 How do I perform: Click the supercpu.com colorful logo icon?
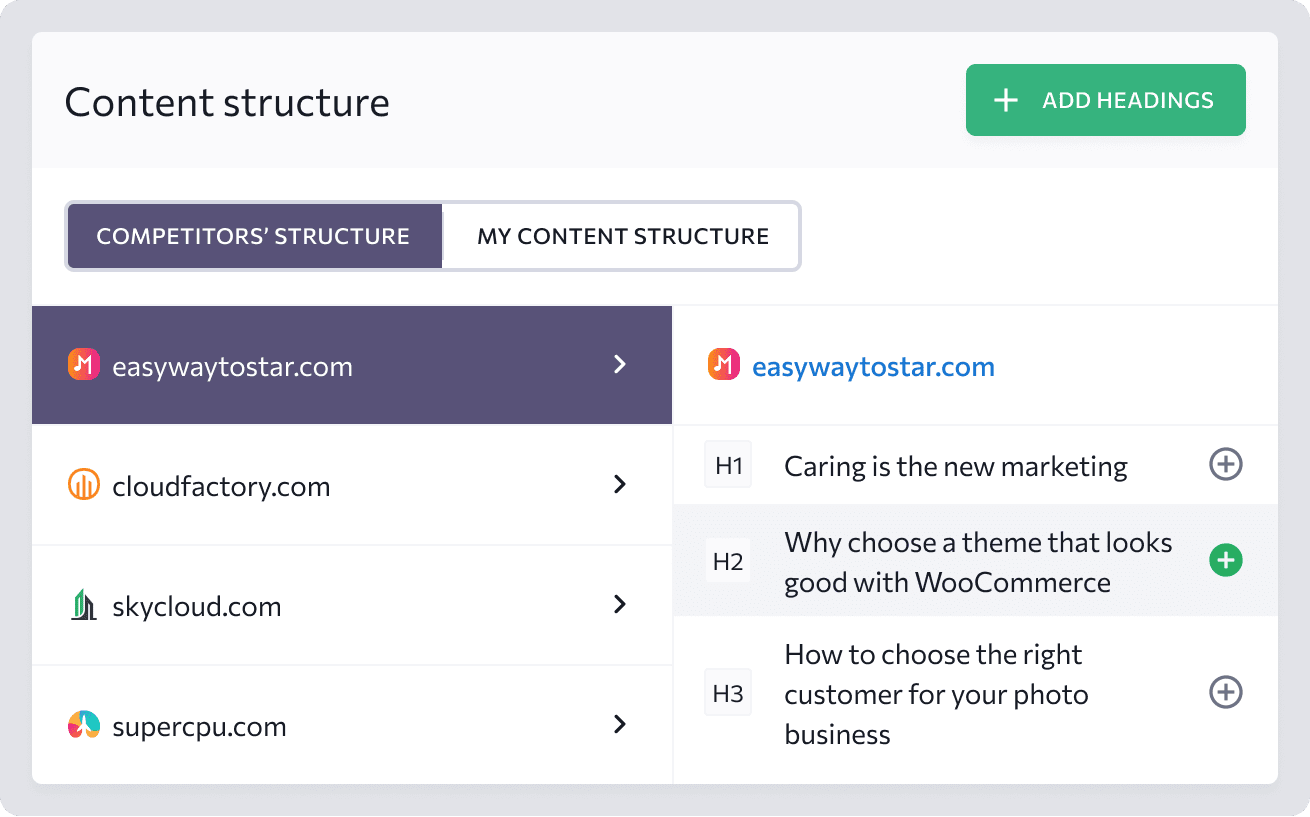[83, 725]
